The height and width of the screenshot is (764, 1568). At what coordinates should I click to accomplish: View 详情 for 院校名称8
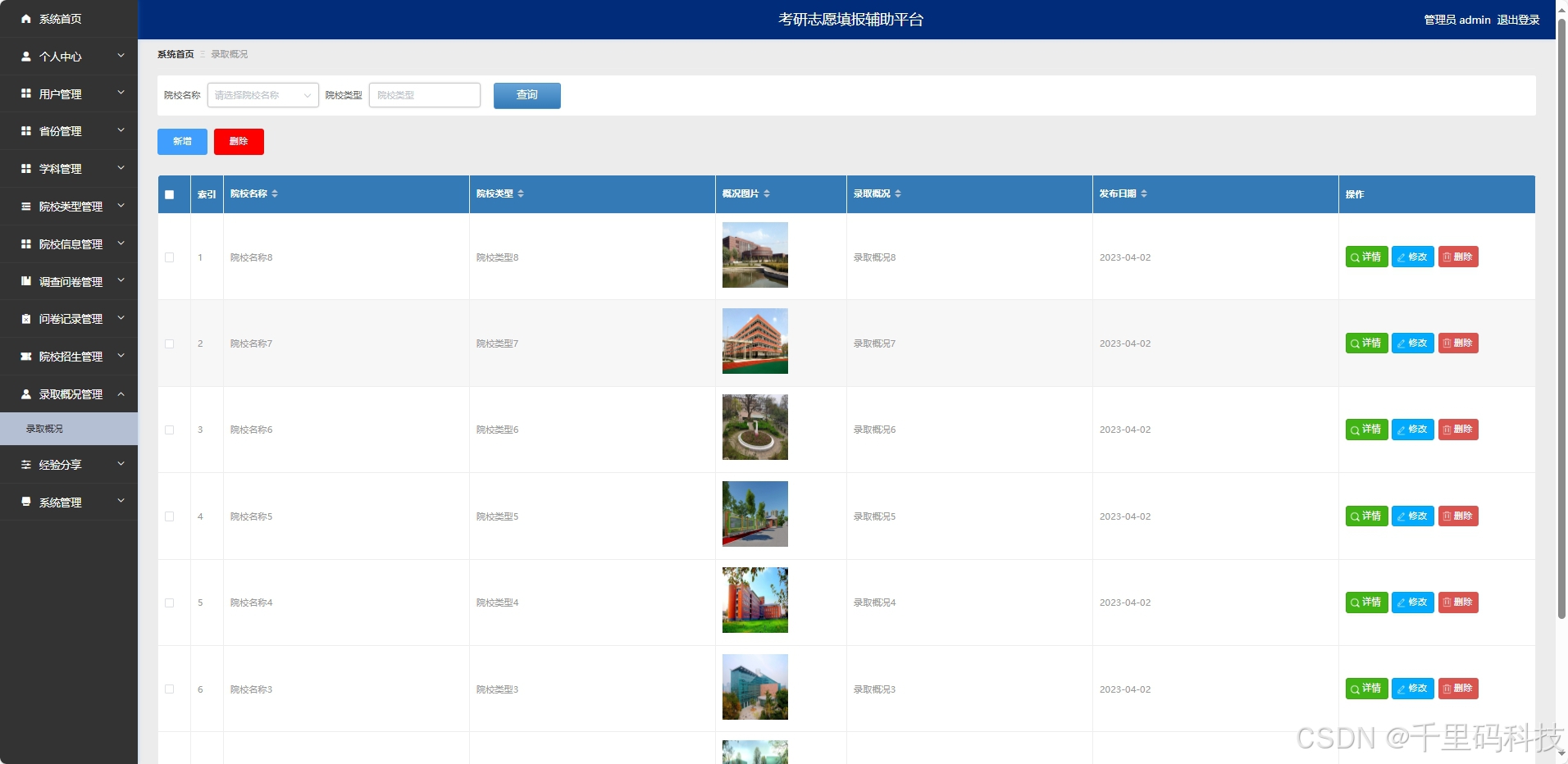[x=1366, y=257]
